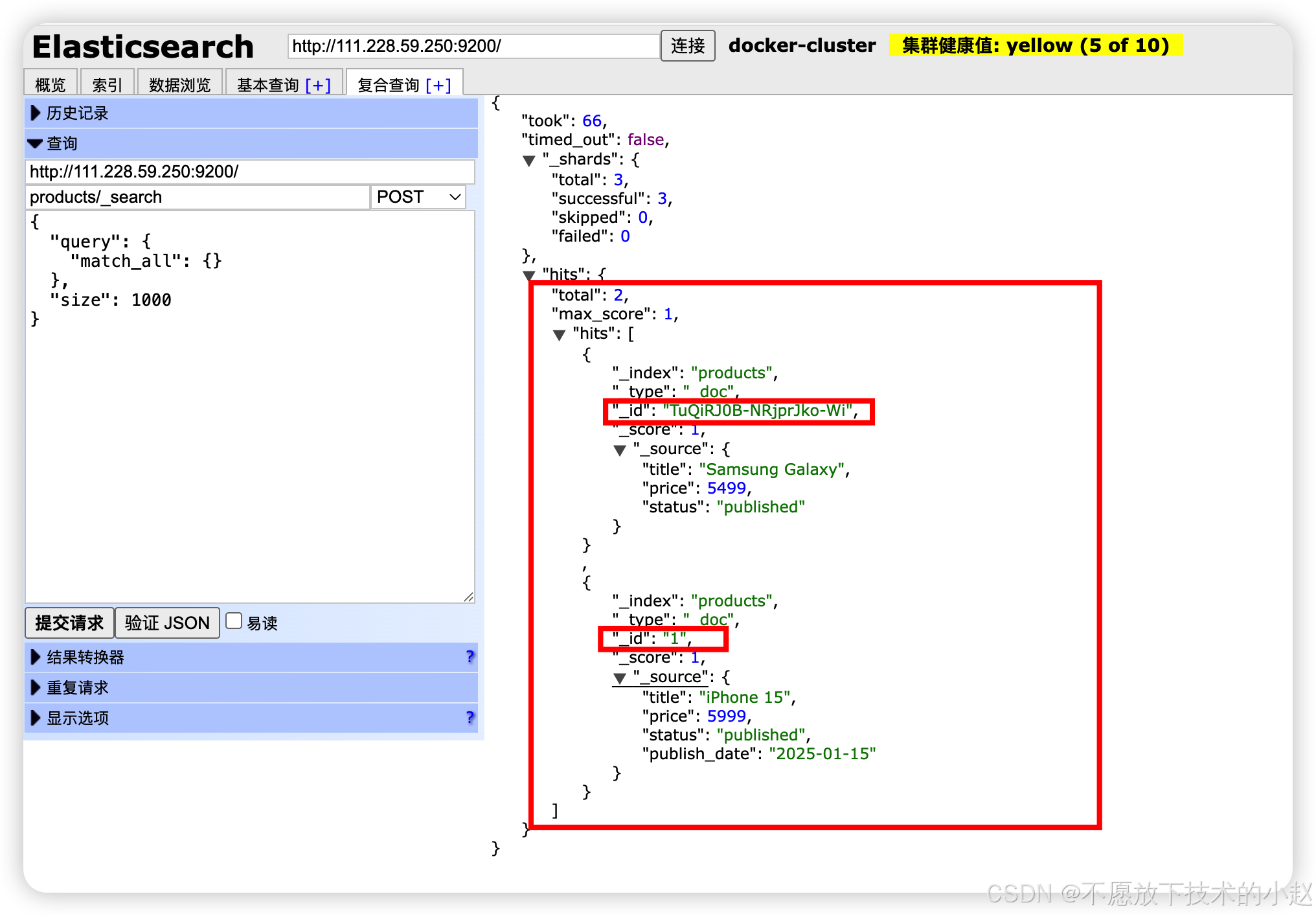Viewport: 1316px width, 916px height.
Task: Collapse the Samsung Galaxy _source triangle
Action: (620, 450)
